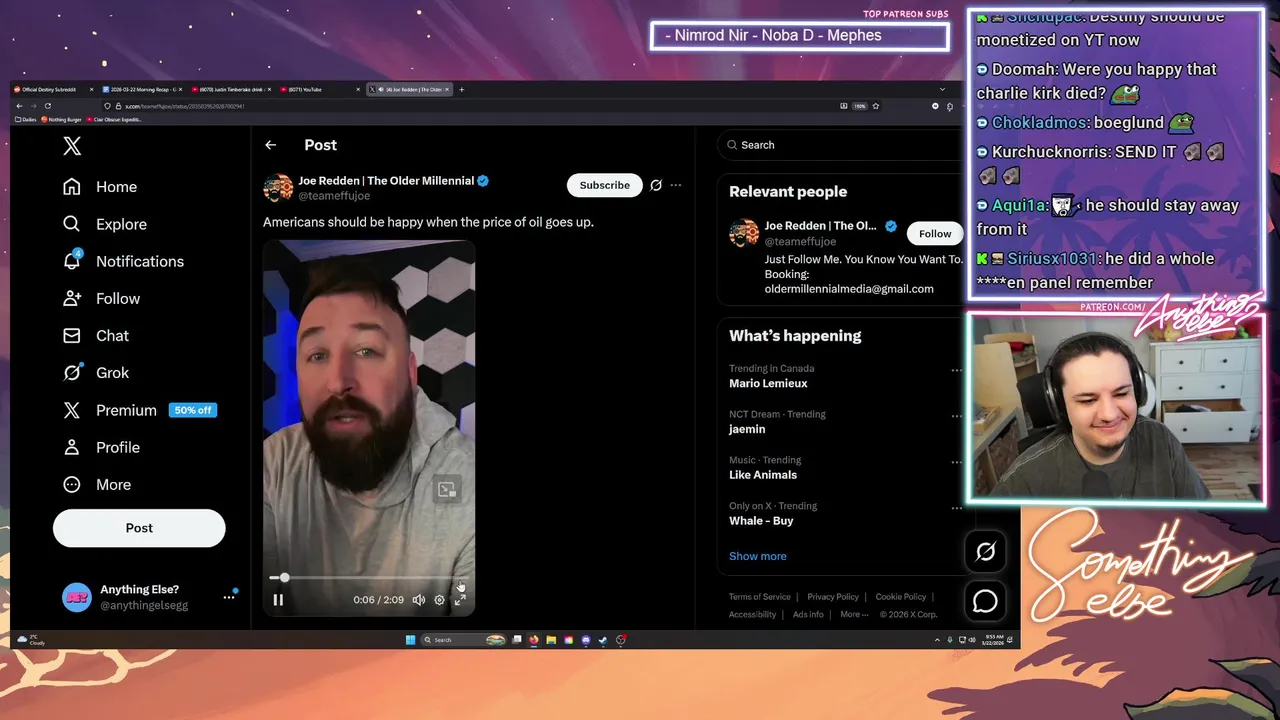Open Profile from the sidebar
The image size is (1280, 720).
(101, 447)
